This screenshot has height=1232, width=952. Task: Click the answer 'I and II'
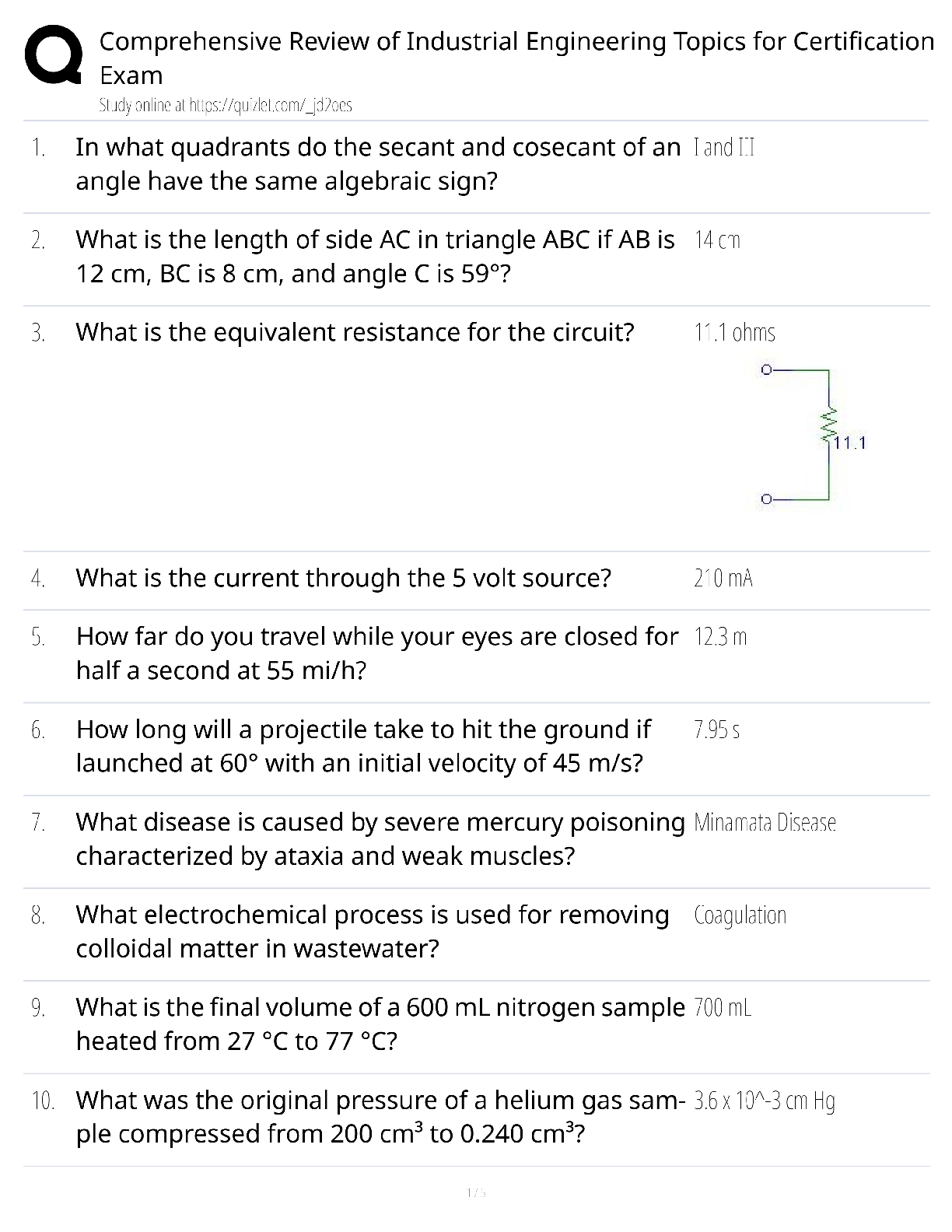click(x=724, y=148)
